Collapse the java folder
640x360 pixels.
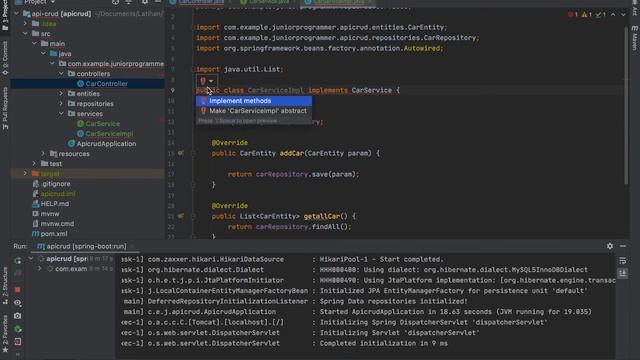[x=43, y=53]
